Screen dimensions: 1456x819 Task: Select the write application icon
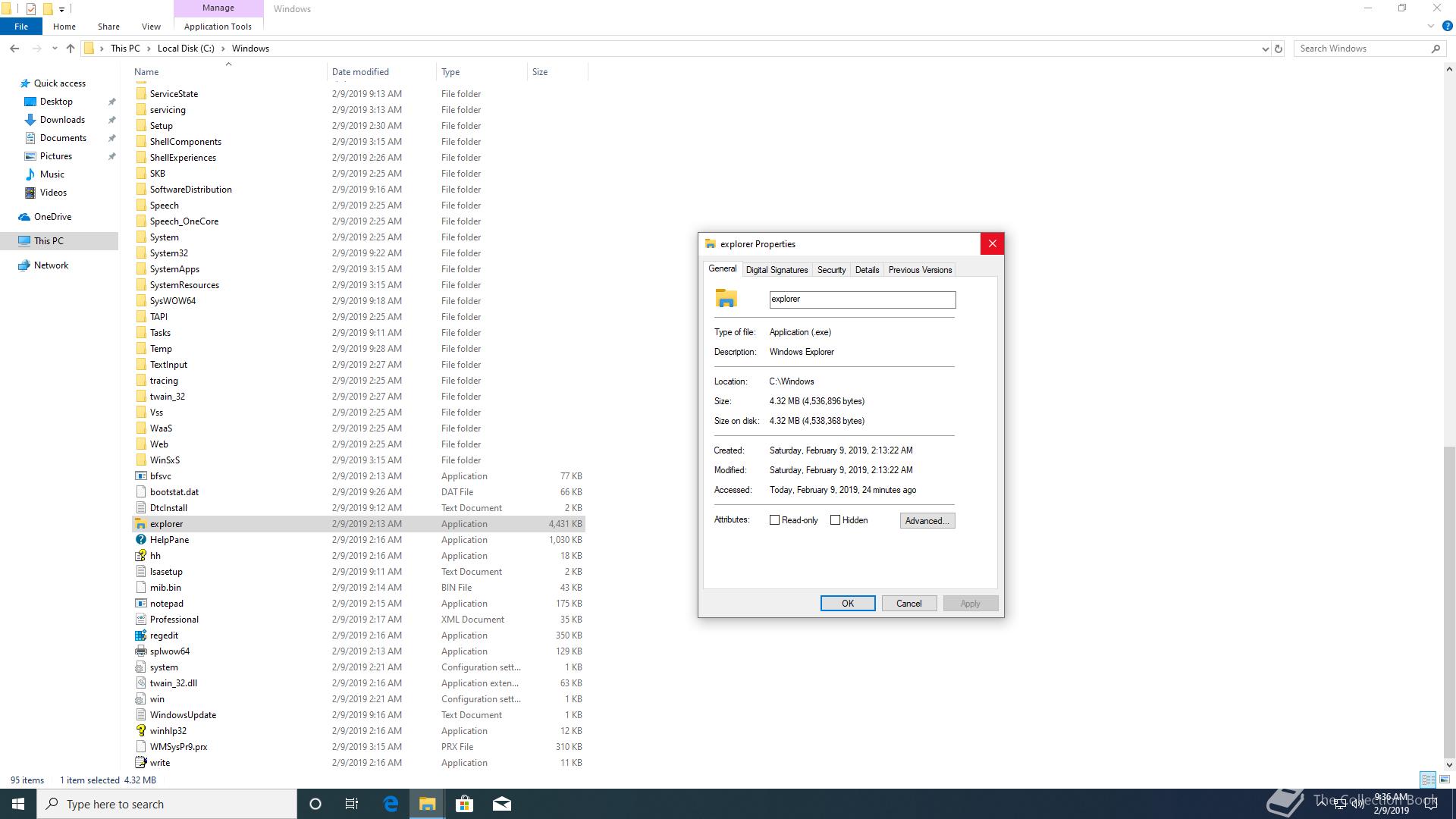tap(140, 763)
